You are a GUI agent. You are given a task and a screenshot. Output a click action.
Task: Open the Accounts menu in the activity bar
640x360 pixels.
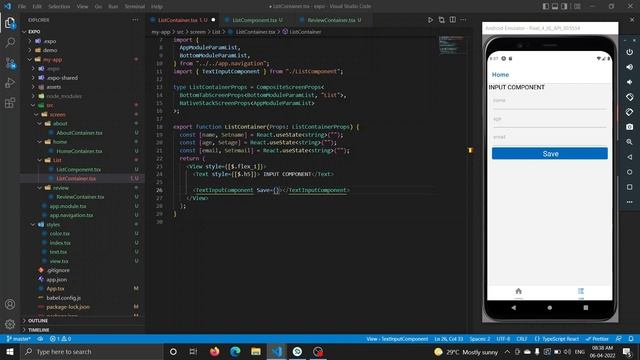(10, 304)
